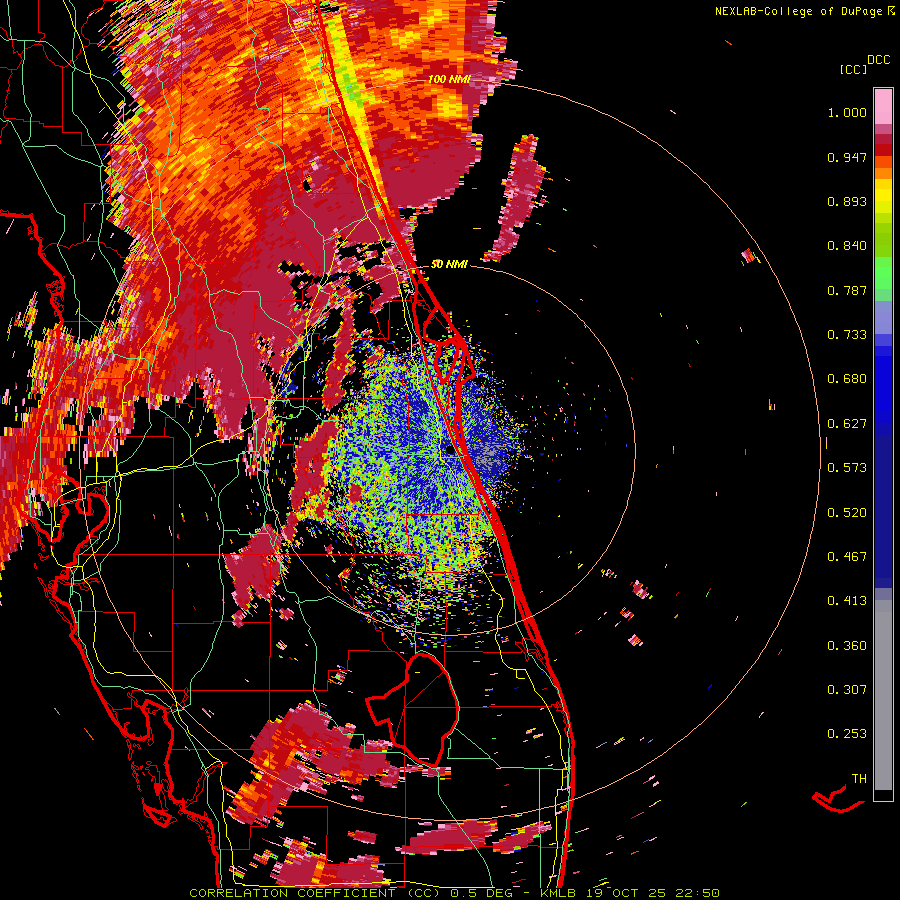Screen dimensions: 900x900
Task: Click the 0.360 scale value
Action: point(847,646)
